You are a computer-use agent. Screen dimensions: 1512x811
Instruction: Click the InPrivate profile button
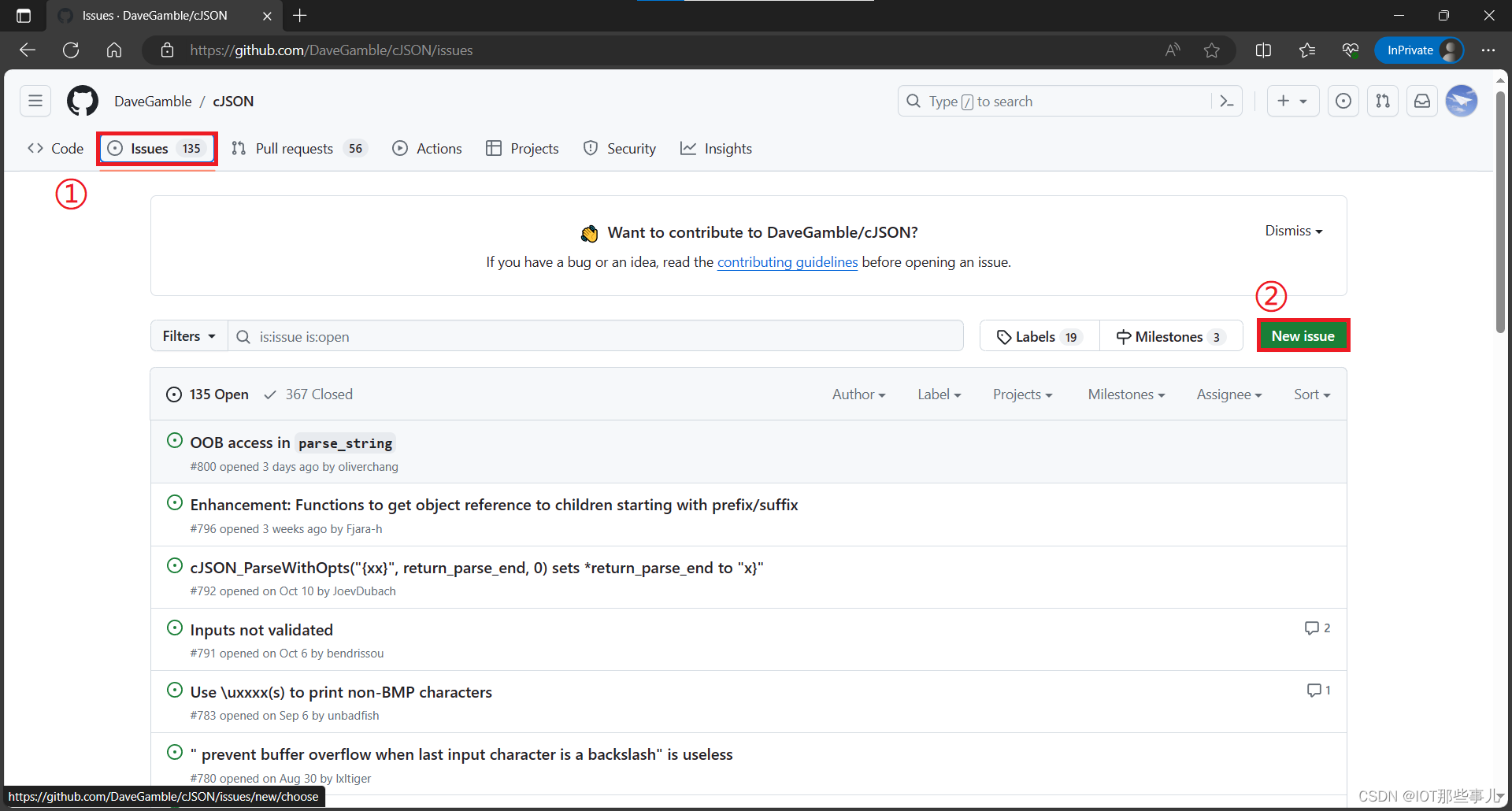pos(1419,50)
